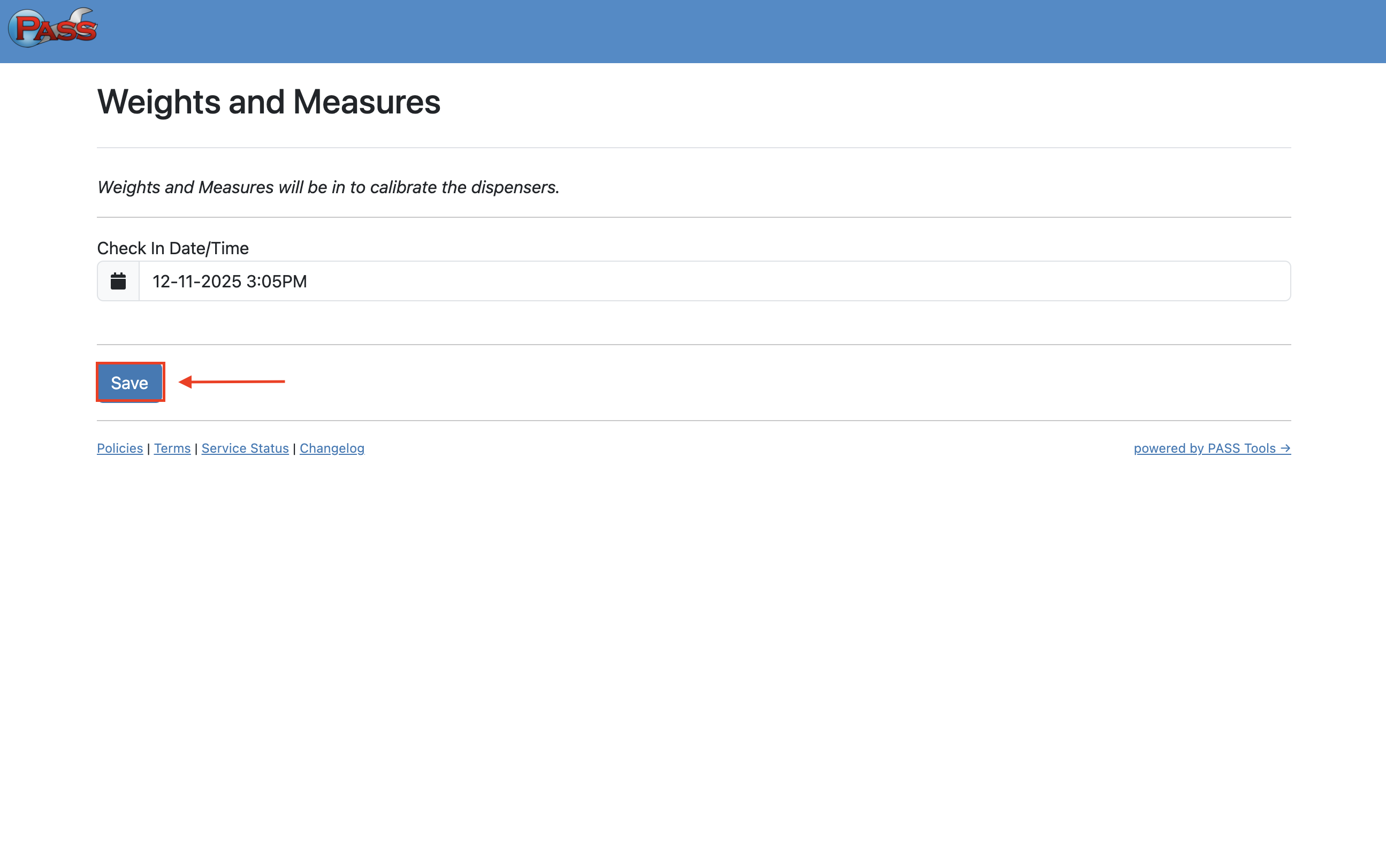
Task: Click the italic calibrate dispensers description text
Action: click(328, 187)
